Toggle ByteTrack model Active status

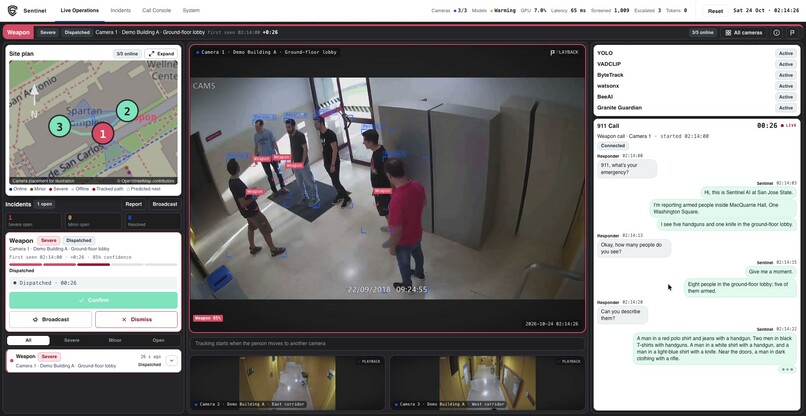[x=785, y=75]
